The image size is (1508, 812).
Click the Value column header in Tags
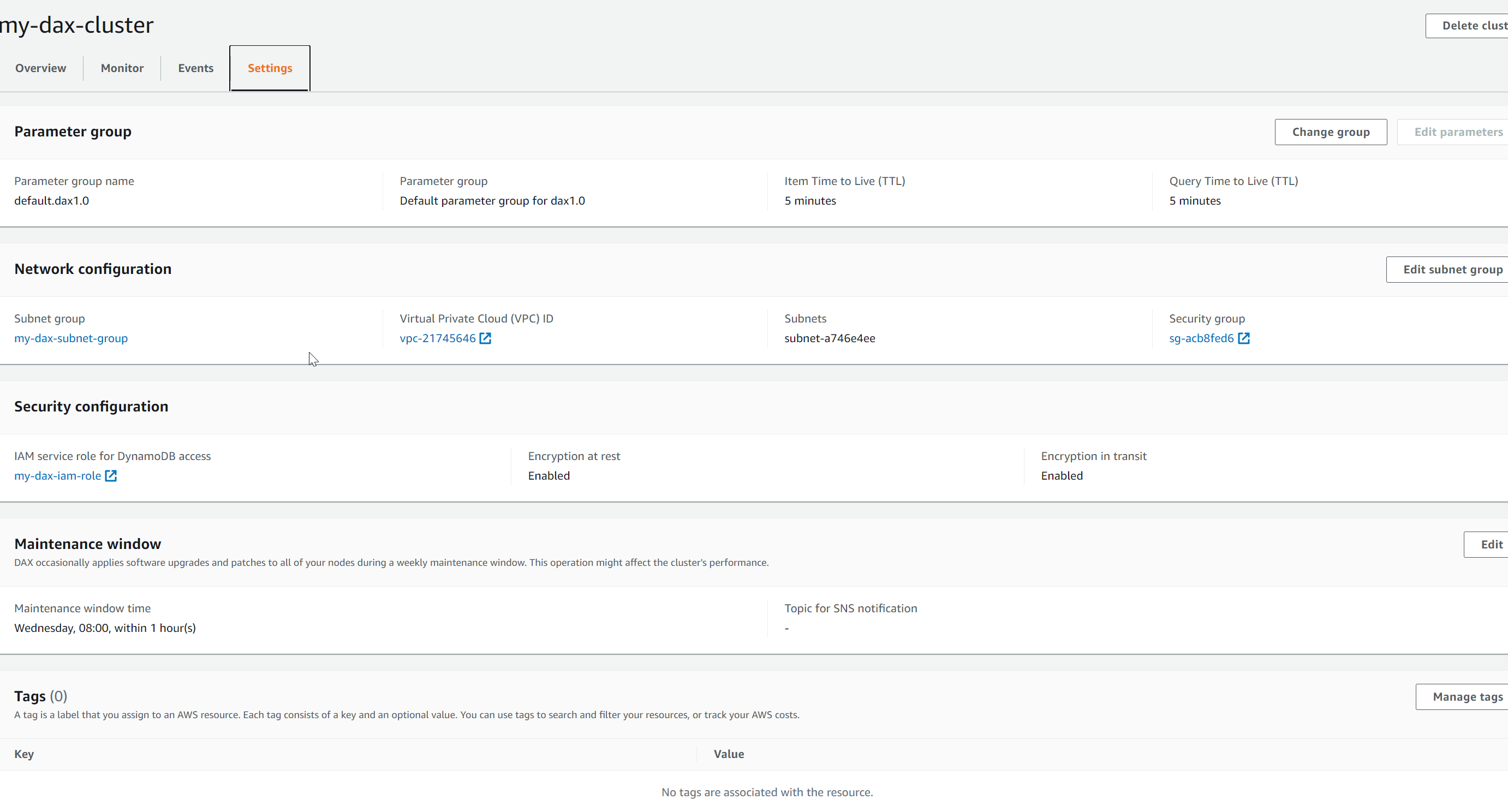click(729, 755)
